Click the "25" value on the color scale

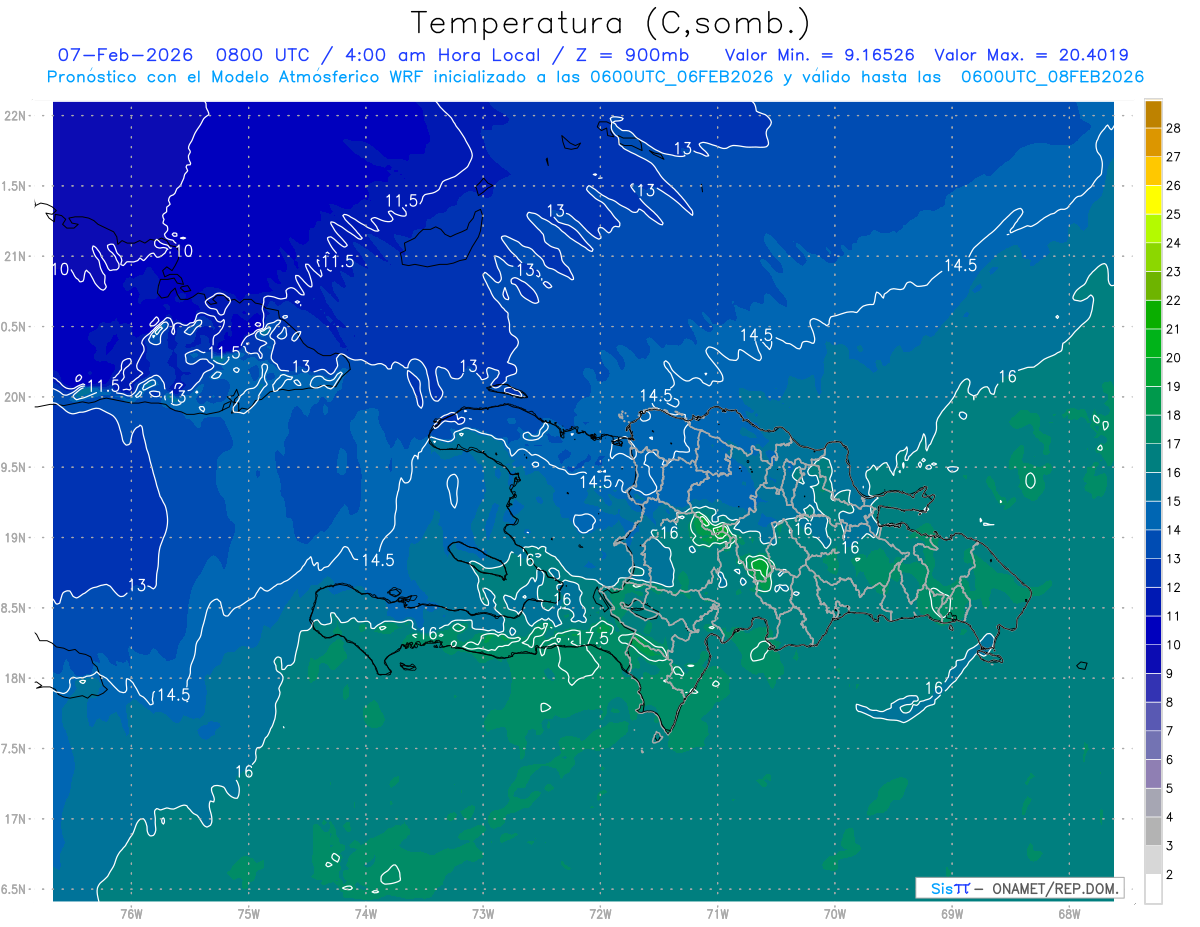click(1173, 214)
